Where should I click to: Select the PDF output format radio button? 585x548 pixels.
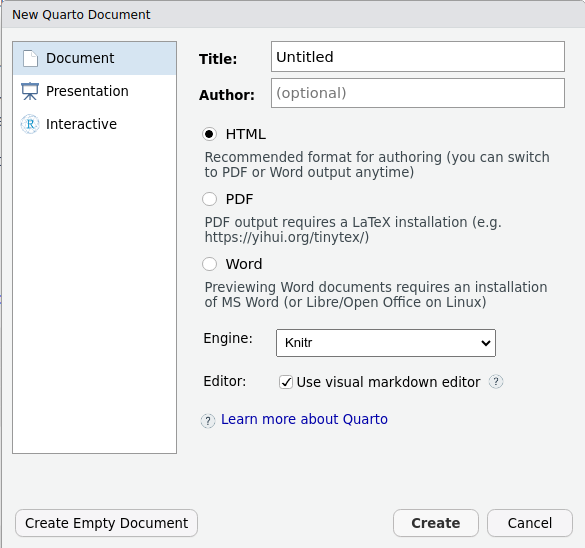(209, 199)
